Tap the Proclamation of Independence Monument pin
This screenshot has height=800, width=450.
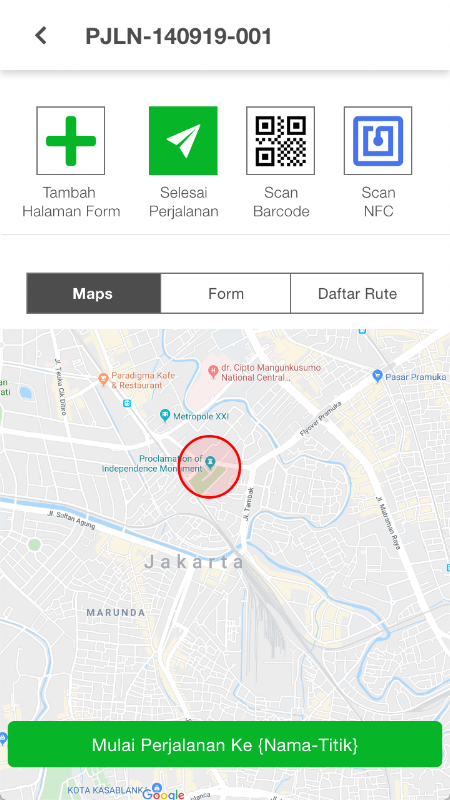[209, 462]
